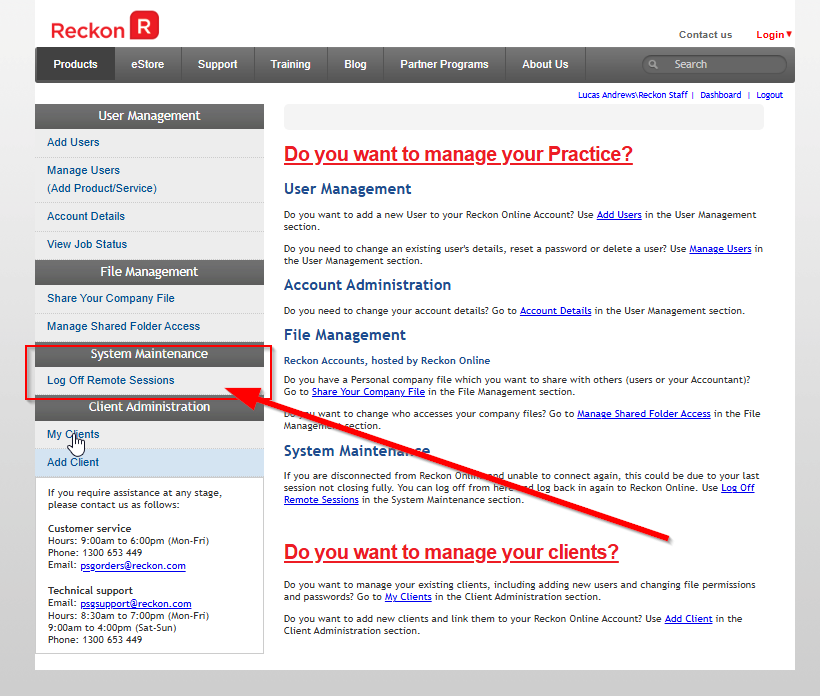Click the Share Your Company File link in body text
820x696 pixels.
click(x=368, y=392)
